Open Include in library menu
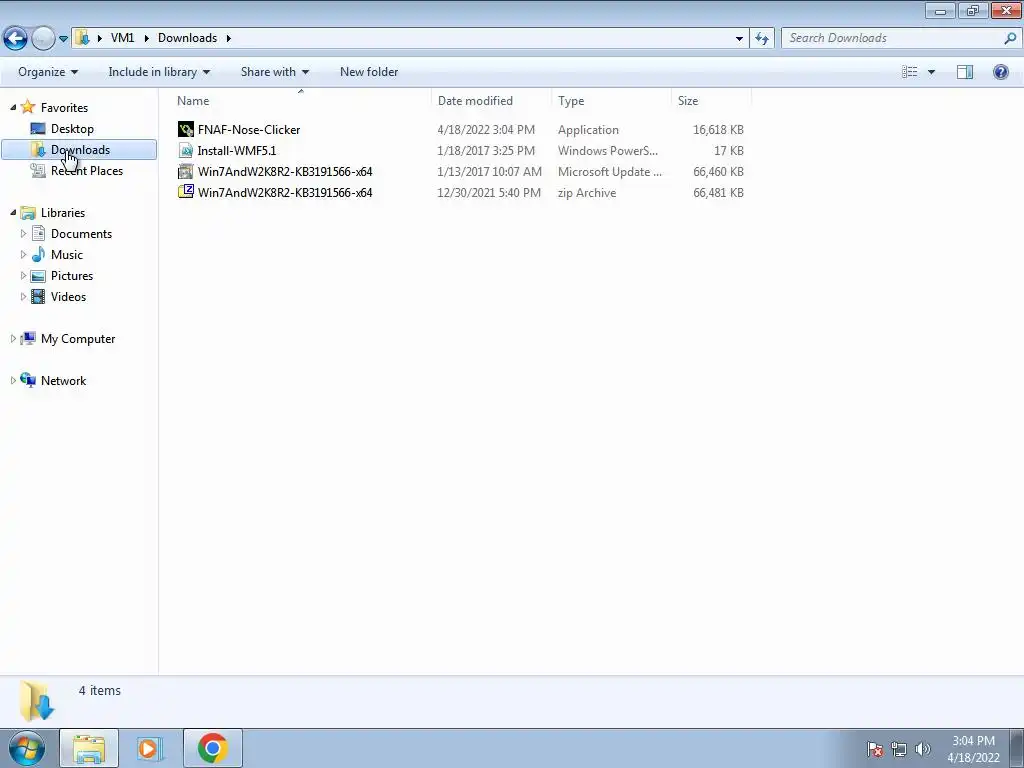1024x768 pixels. (x=159, y=72)
